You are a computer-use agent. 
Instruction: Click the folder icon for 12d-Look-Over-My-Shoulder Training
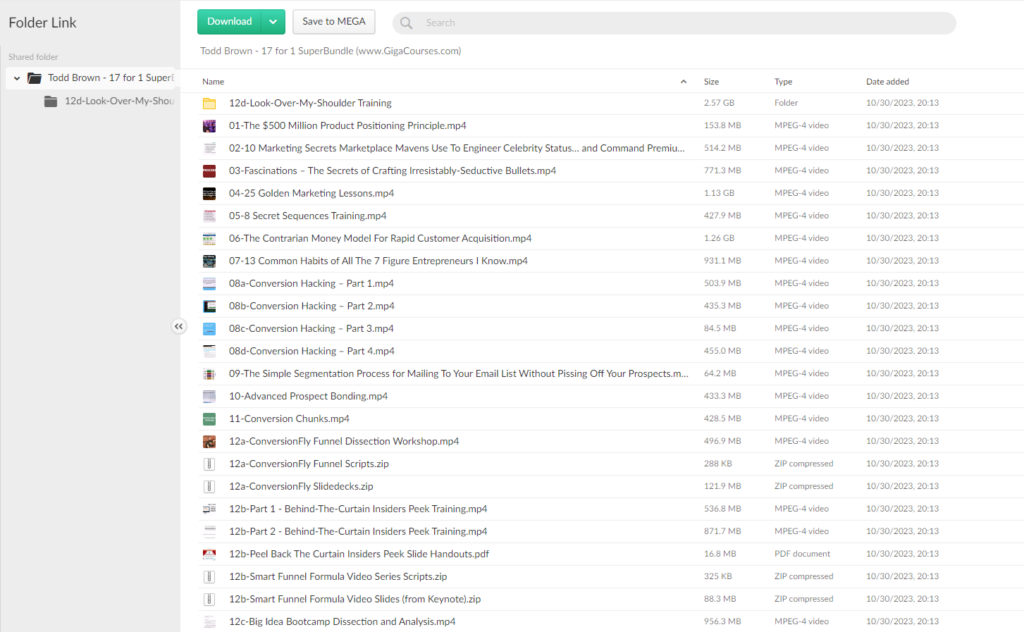(x=209, y=103)
